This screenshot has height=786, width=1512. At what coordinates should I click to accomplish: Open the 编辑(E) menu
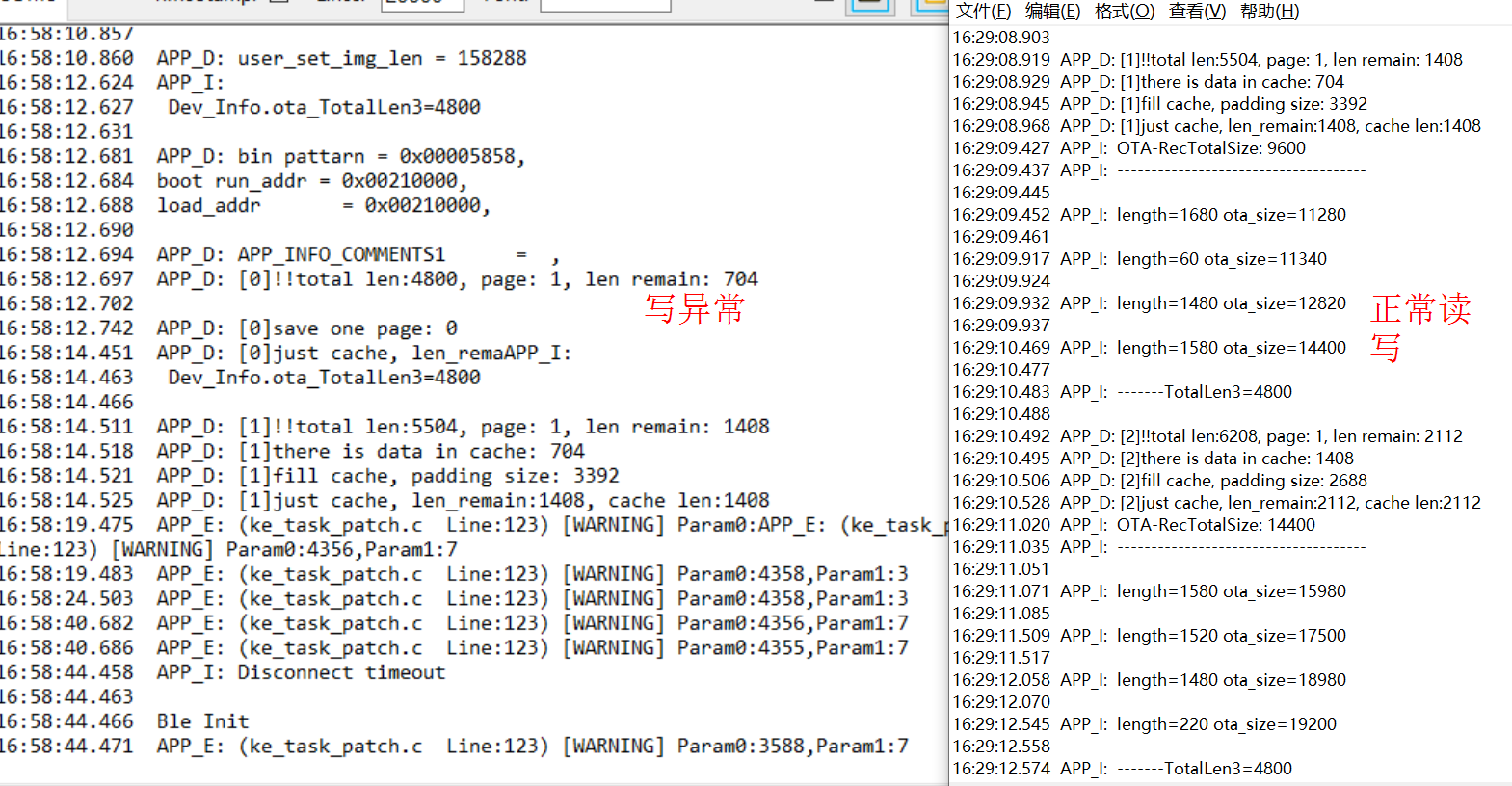coord(1052,12)
